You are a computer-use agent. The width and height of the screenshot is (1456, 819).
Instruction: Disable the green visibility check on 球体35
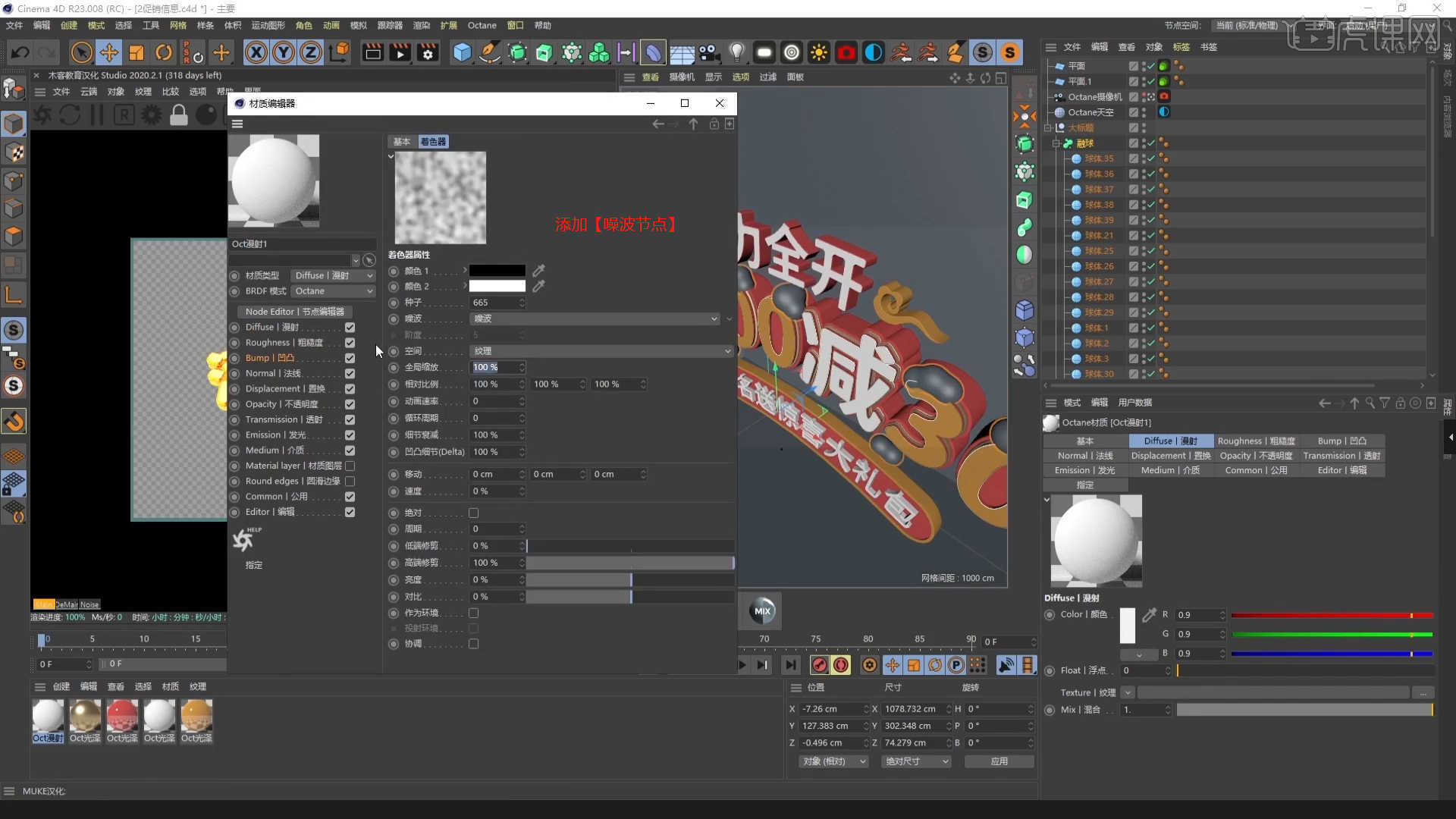[1150, 158]
